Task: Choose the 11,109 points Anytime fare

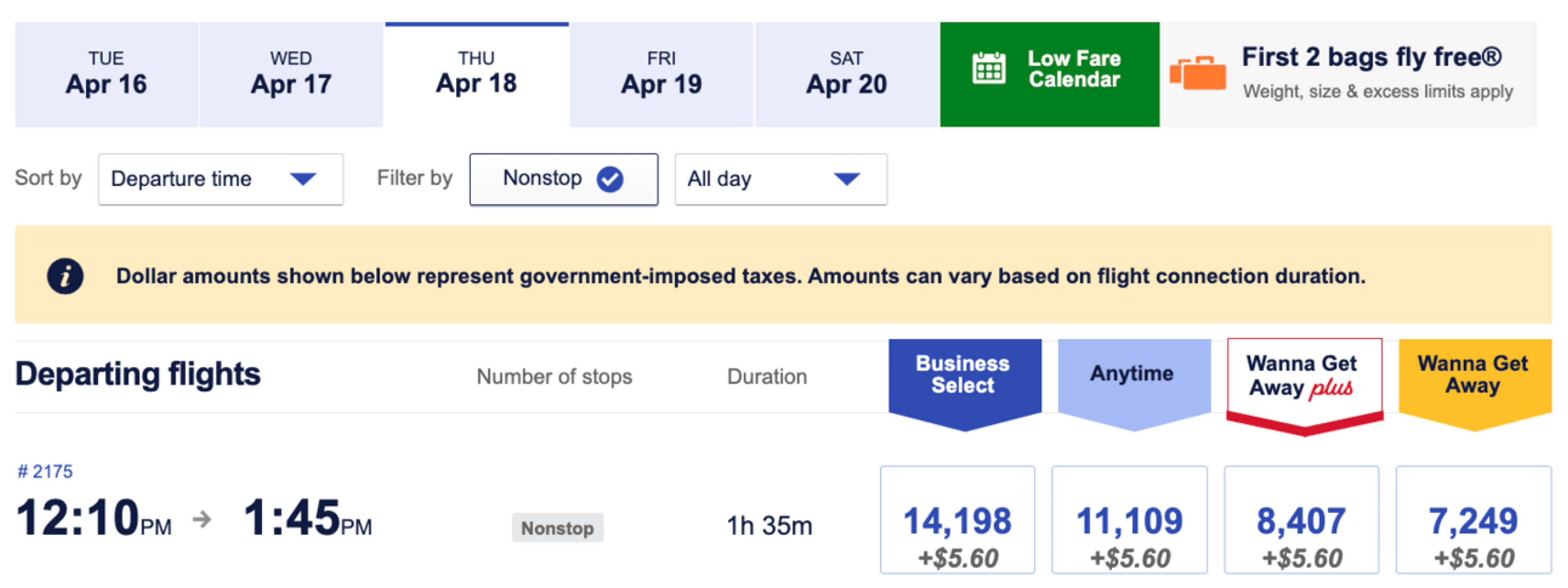Action: pyautogui.click(x=1129, y=520)
